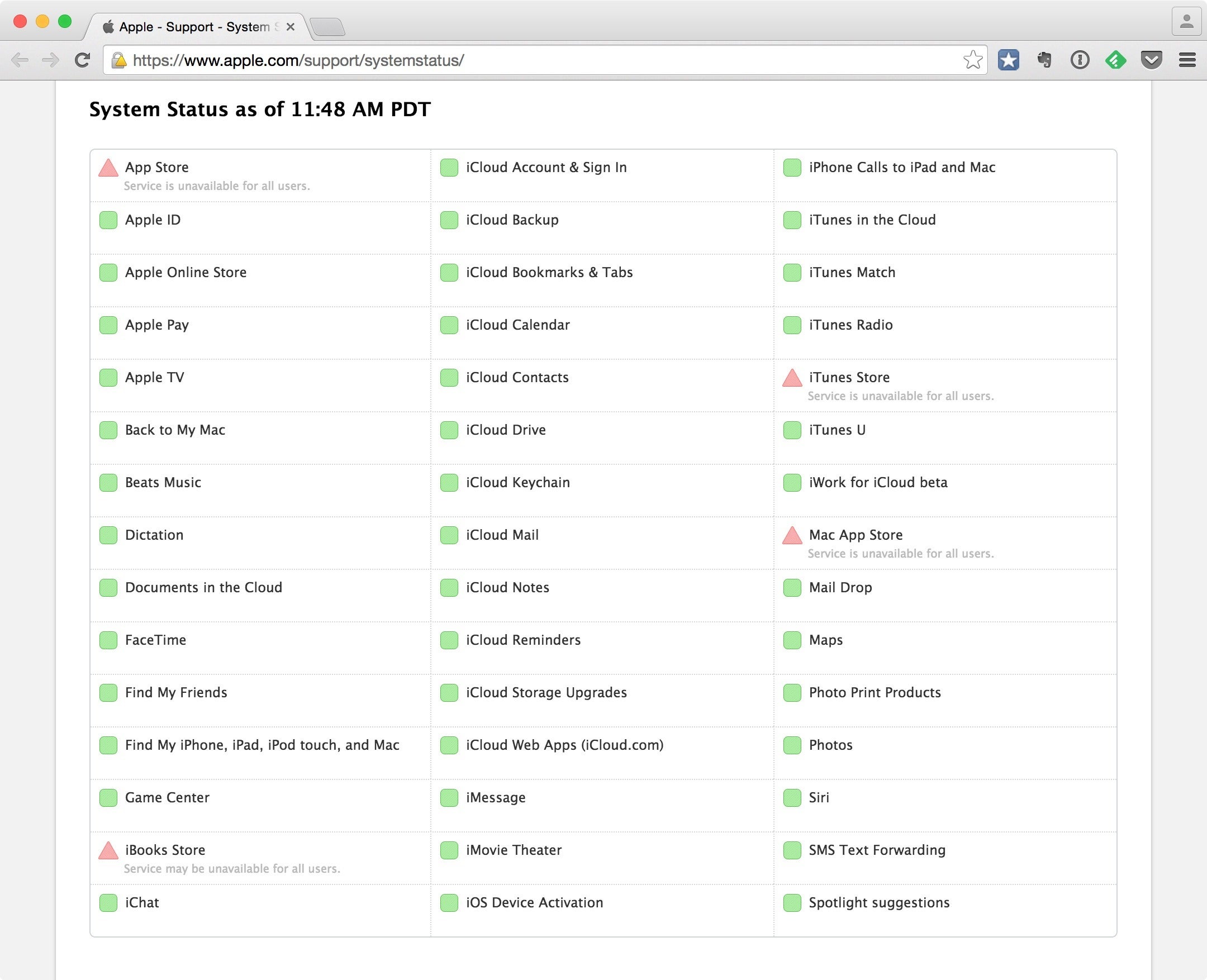Click 'iCloud Keychain' text

(517, 483)
